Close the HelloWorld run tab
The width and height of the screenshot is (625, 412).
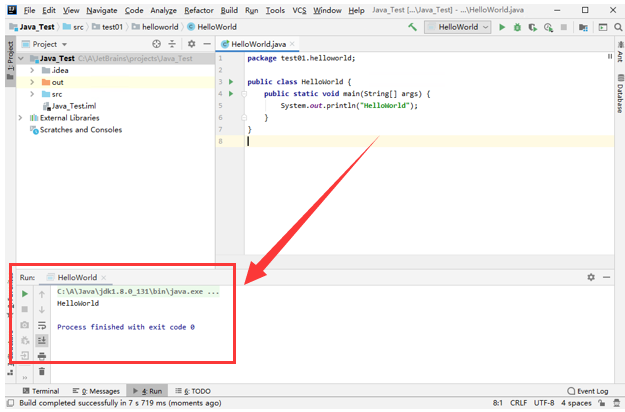point(104,277)
